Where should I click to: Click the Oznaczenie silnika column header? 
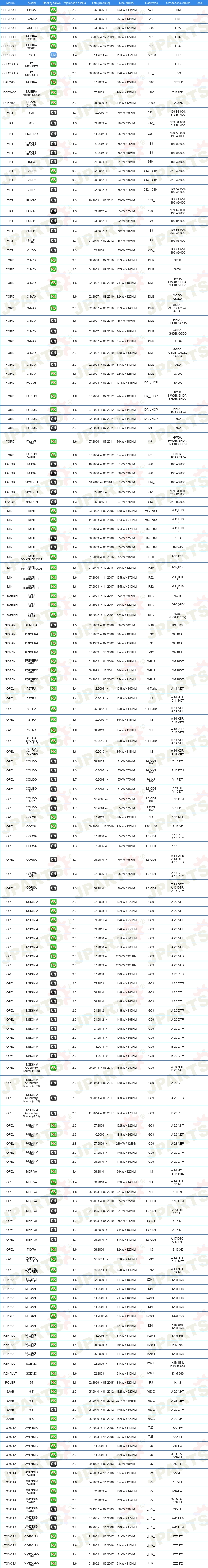[178, 2]
